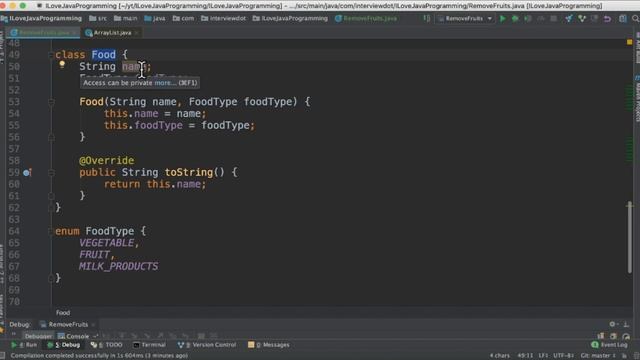Image resolution: width=640 pixels, height=360 pixels.
Task: Open the TODO tool window
Action: (107, 345)
